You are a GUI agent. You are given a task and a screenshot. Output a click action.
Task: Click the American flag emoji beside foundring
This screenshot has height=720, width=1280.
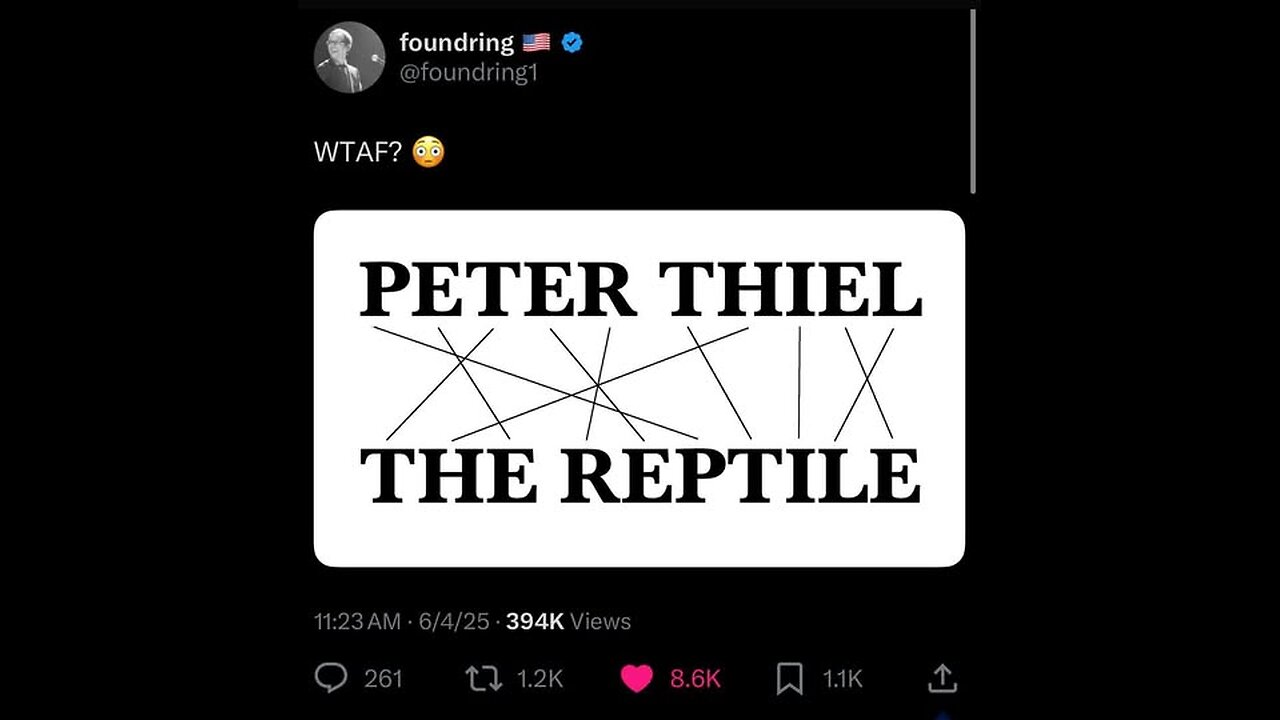pos(536,43)
